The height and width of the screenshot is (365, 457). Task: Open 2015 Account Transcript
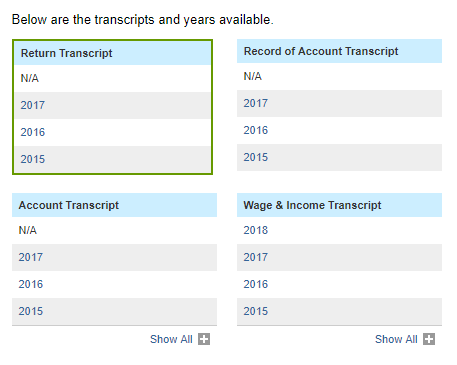(x=31, y=311)
